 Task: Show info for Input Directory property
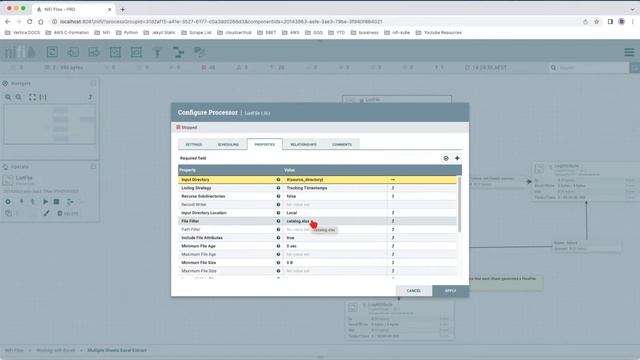(278, 180)
